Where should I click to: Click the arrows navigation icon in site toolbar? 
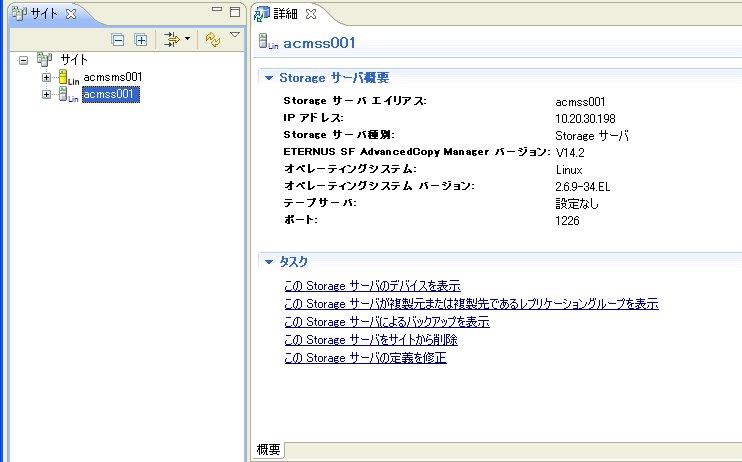tap(171, 39)
